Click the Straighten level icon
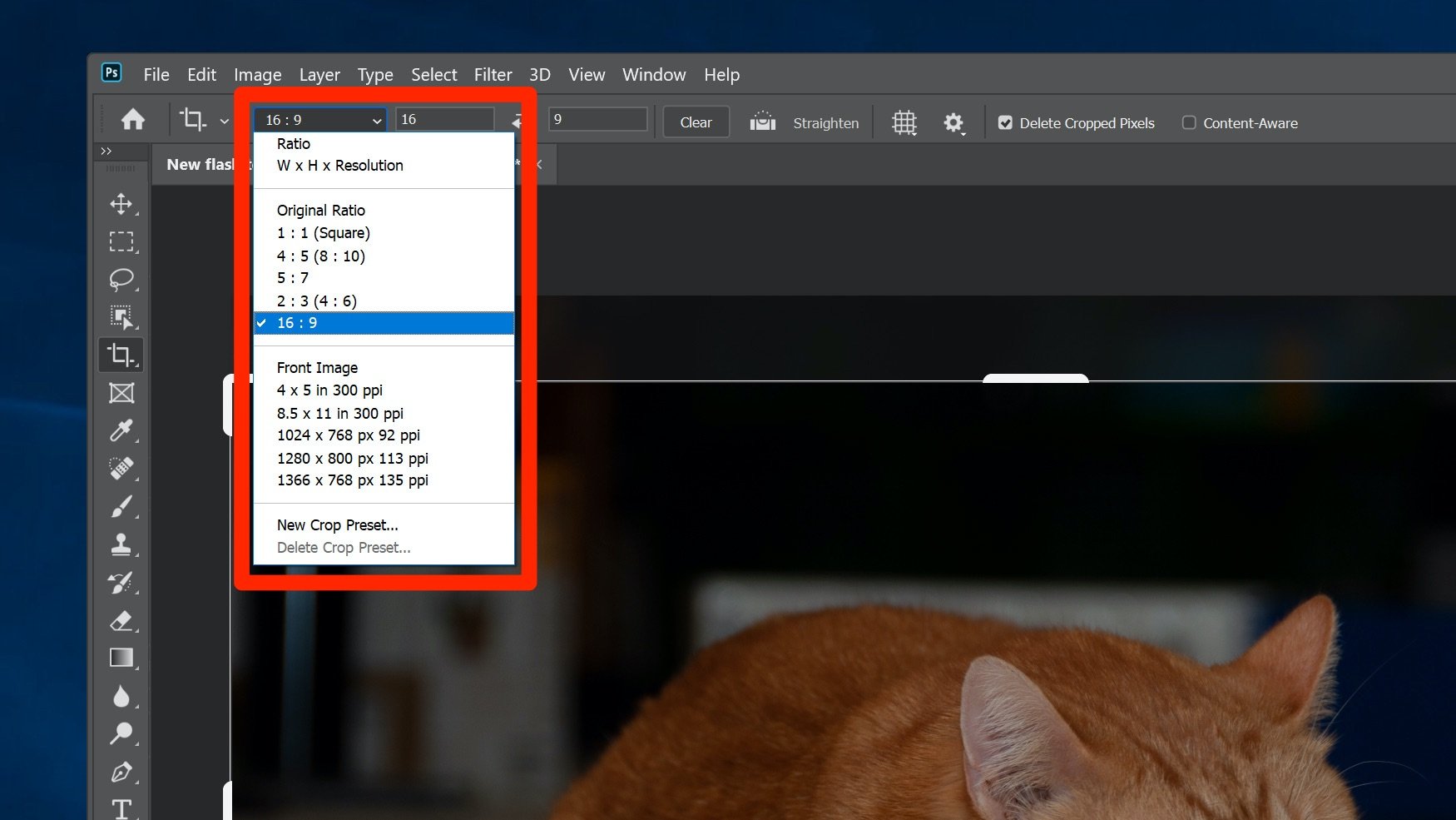Viewport: 1456px width, 820px height. click(x=763, y=122)
